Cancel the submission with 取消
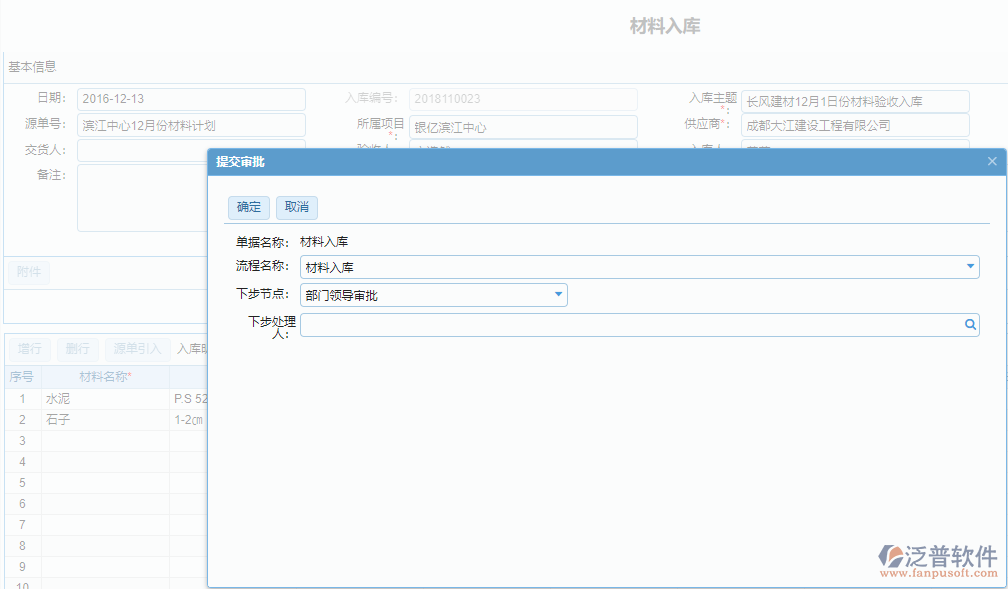This screenshot has width=1008, height=589. tap(299, 207)
